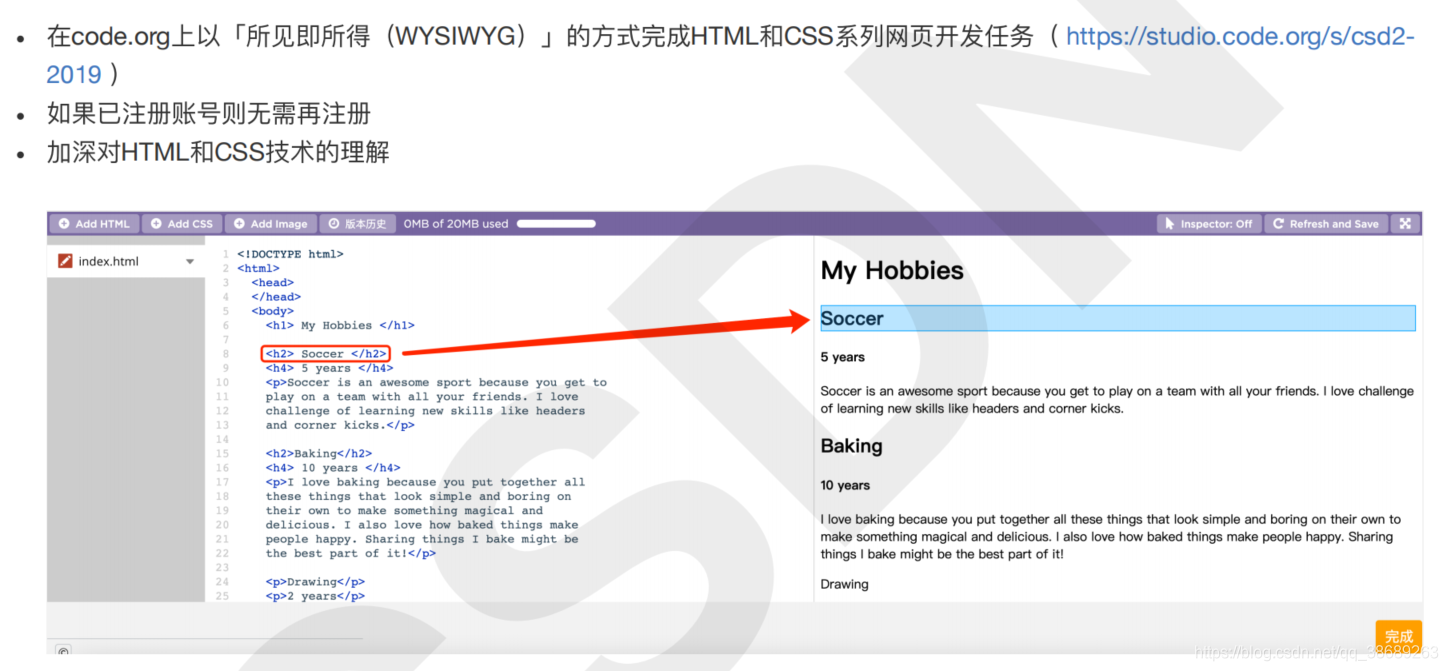Image resolution: width=1448 pixels, height=671 pixels.
Task: Click the clock icon on 版本历史
Action: [x=334, y=224]
